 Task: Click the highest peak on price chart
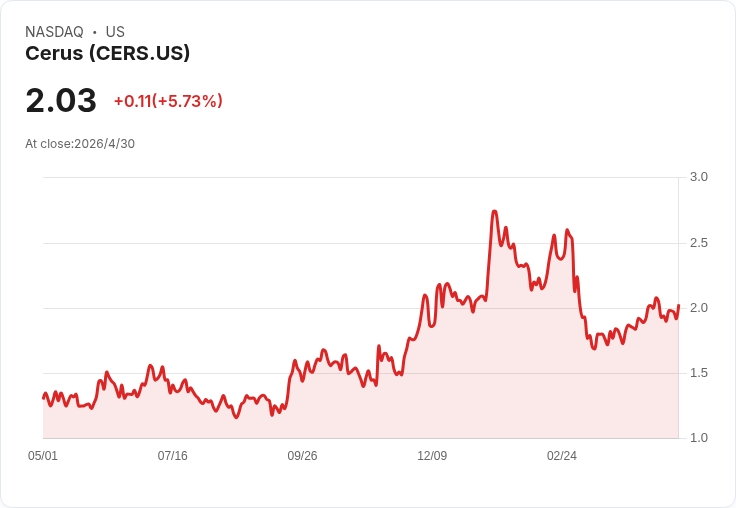tap(494, 211)
